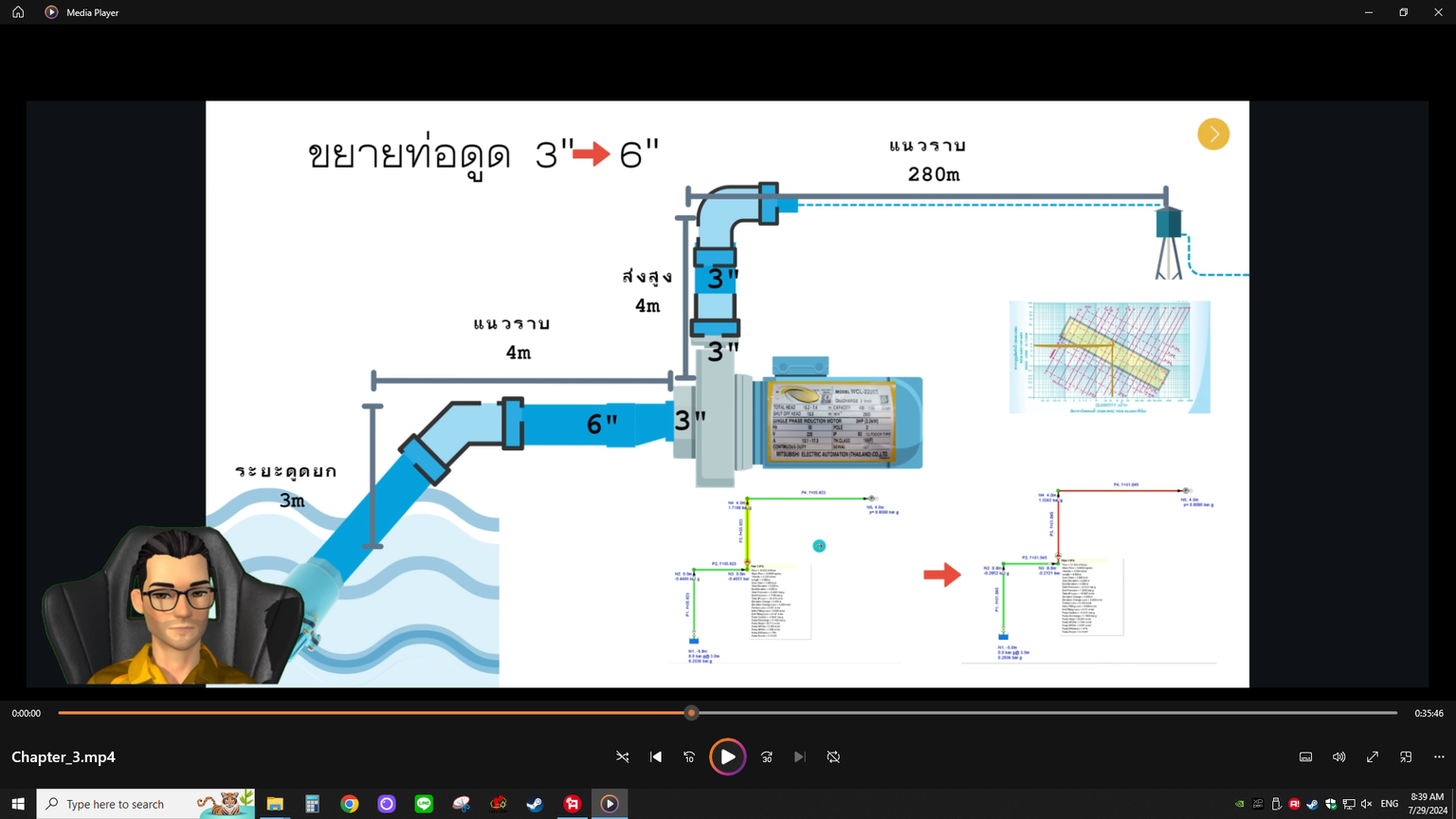
Task: Skip back 10 seconds
Action: pos(689,756)
